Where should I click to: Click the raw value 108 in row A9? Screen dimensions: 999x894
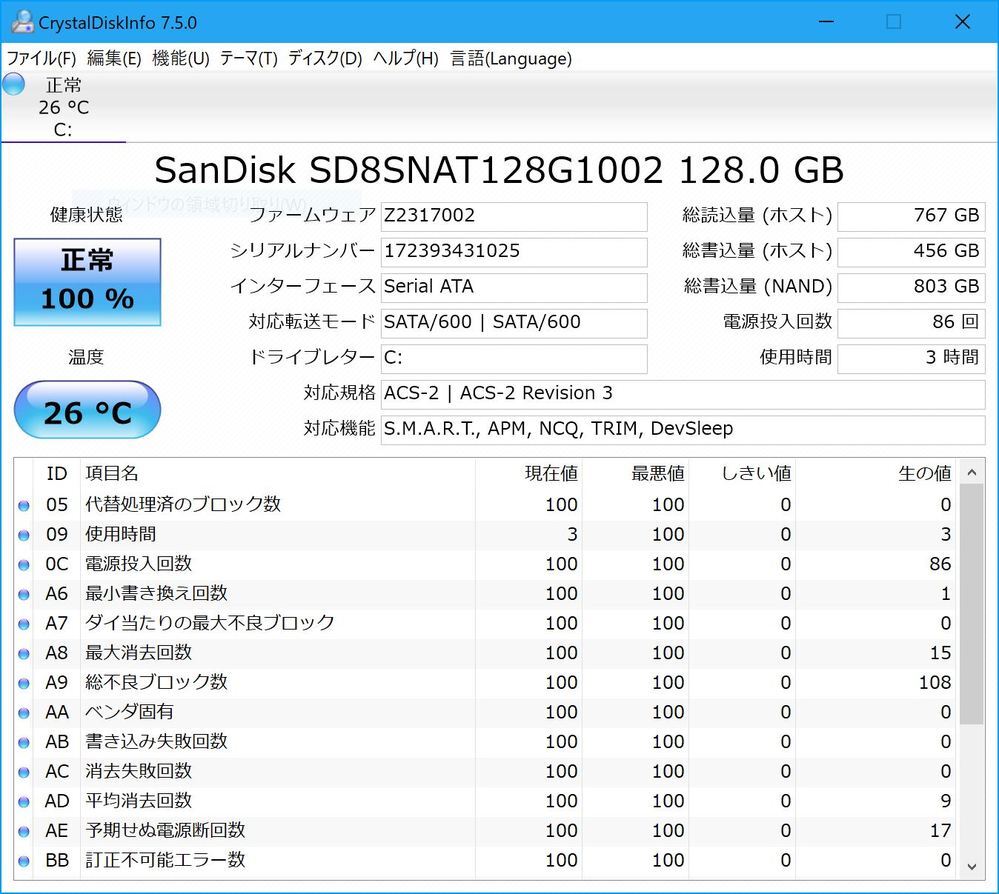[x=935, y=683]
